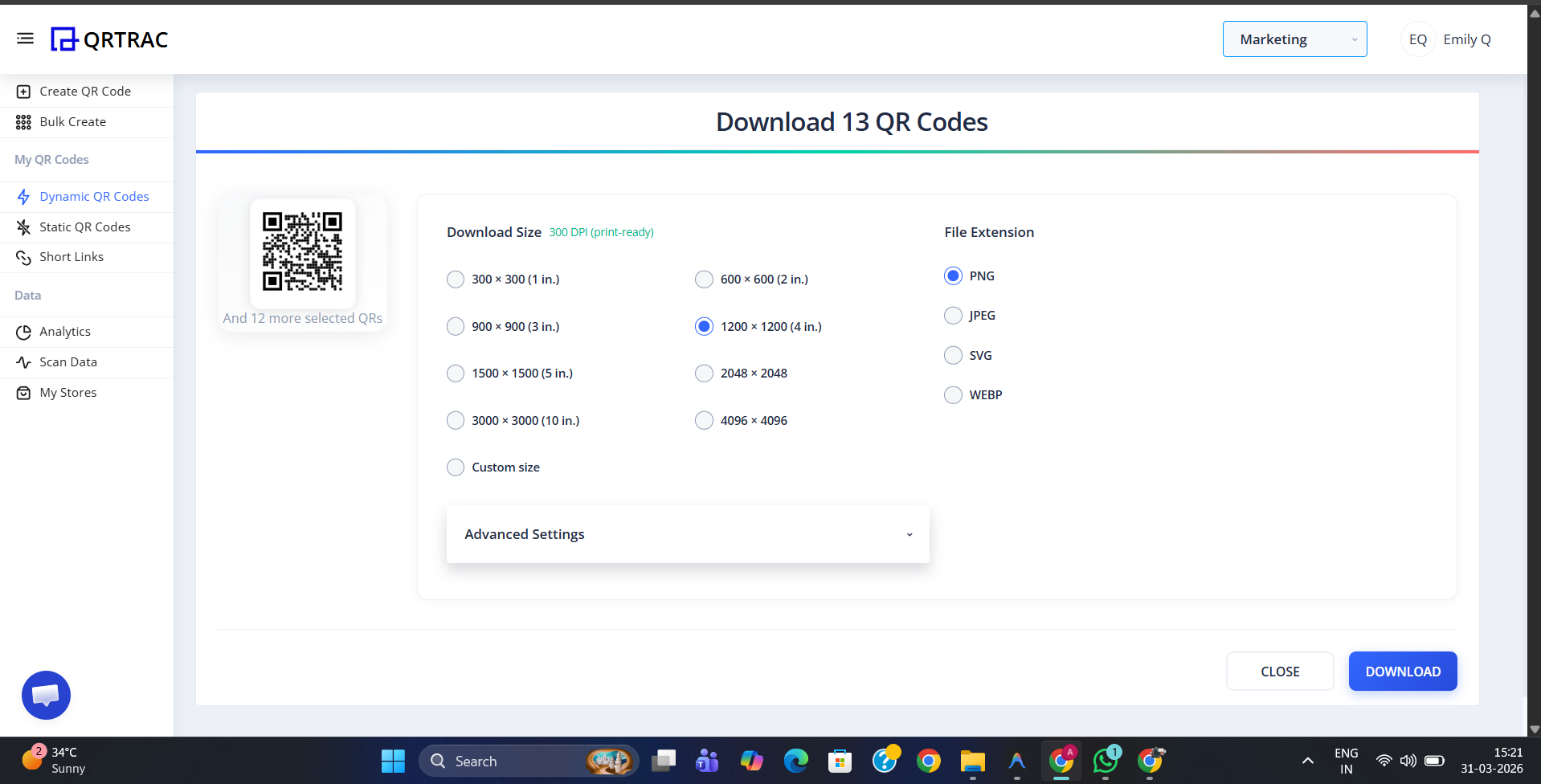Select the 600 × 600 download size
Viewport: 1541px width, 784px height.
pyautogui.click(x=704, y=279)
